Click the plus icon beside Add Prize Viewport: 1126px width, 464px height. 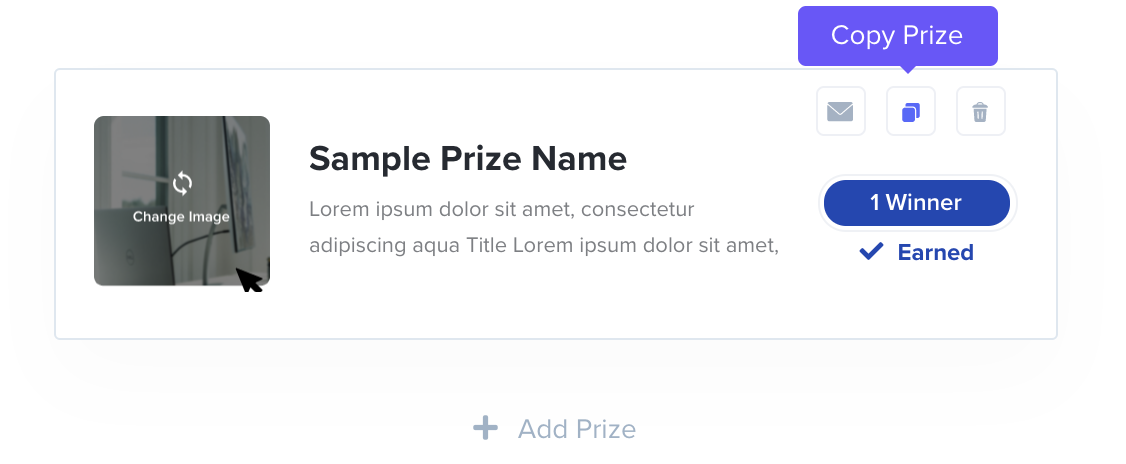tap(485, 429)
